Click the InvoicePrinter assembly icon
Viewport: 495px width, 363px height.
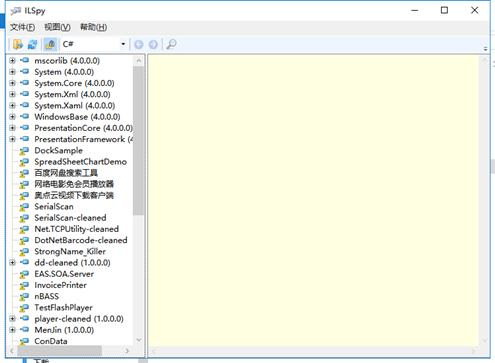point(24,286)
